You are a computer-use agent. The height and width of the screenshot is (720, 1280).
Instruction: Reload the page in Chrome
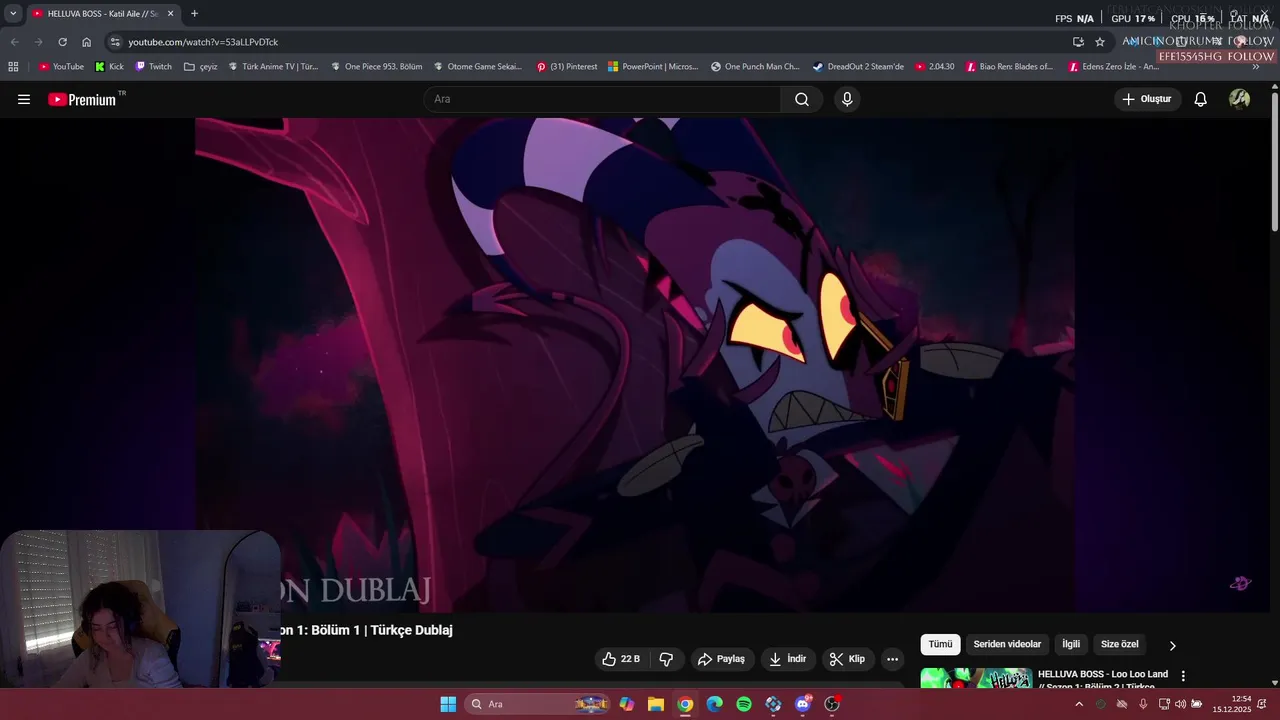point(62,42)
